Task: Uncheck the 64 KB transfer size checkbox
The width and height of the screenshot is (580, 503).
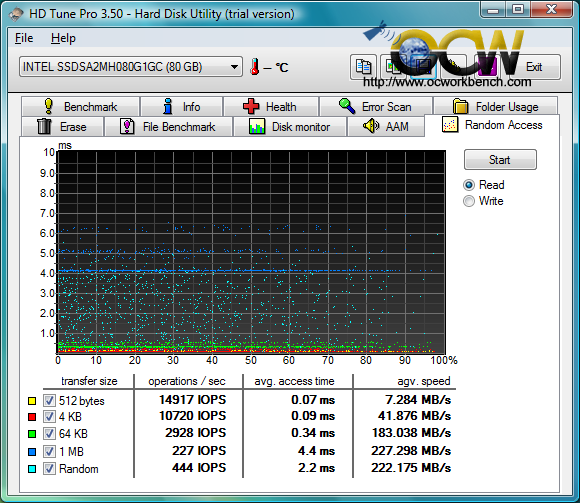Action: tap(49, 433)
